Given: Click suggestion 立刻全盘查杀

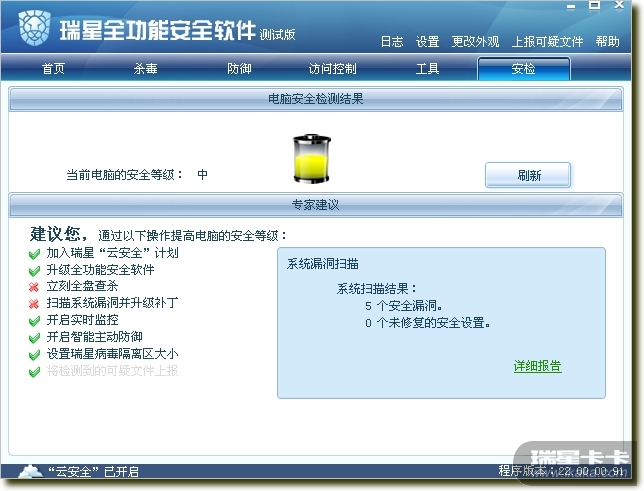Looking at the screenshot, I should click(82, 286).
